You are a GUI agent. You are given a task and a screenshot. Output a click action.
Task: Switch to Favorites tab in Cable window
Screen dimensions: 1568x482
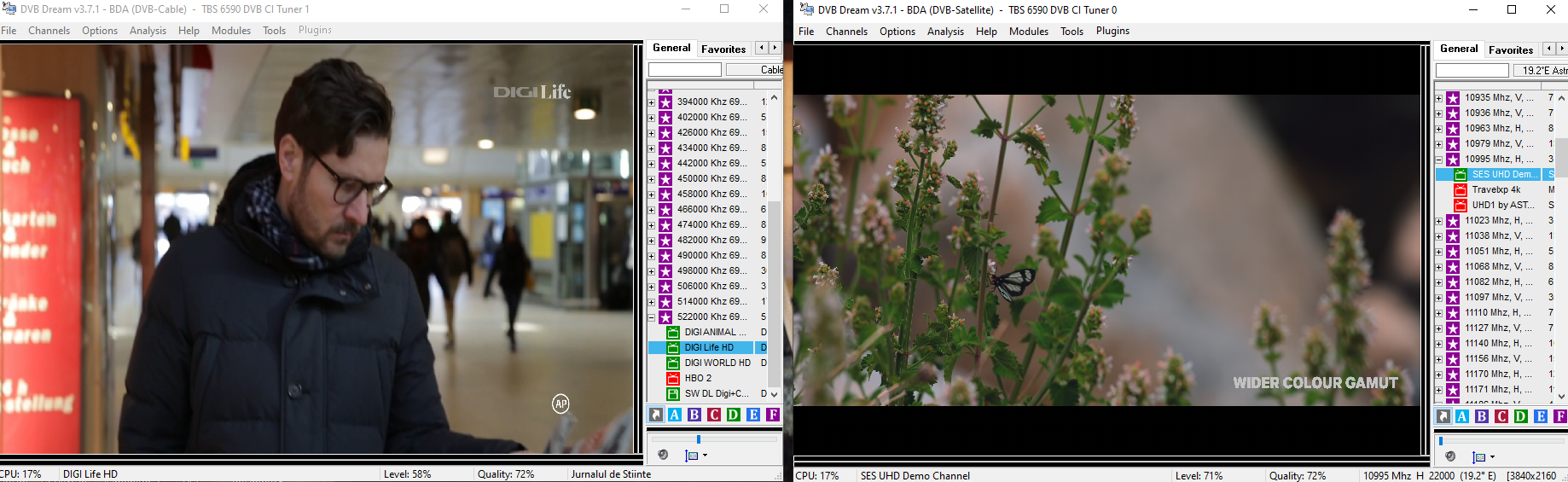723,49
